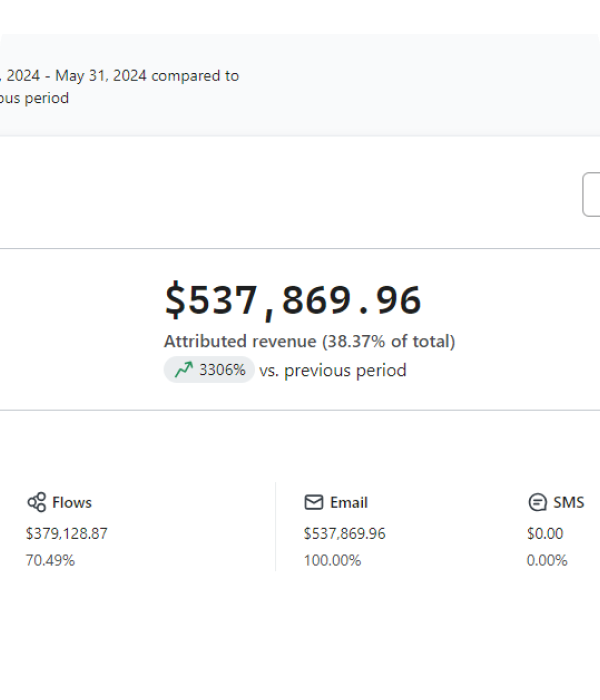Click the Flows percentage 70.49%
This screenshot has height=700, width=600.
click(50, 560)
